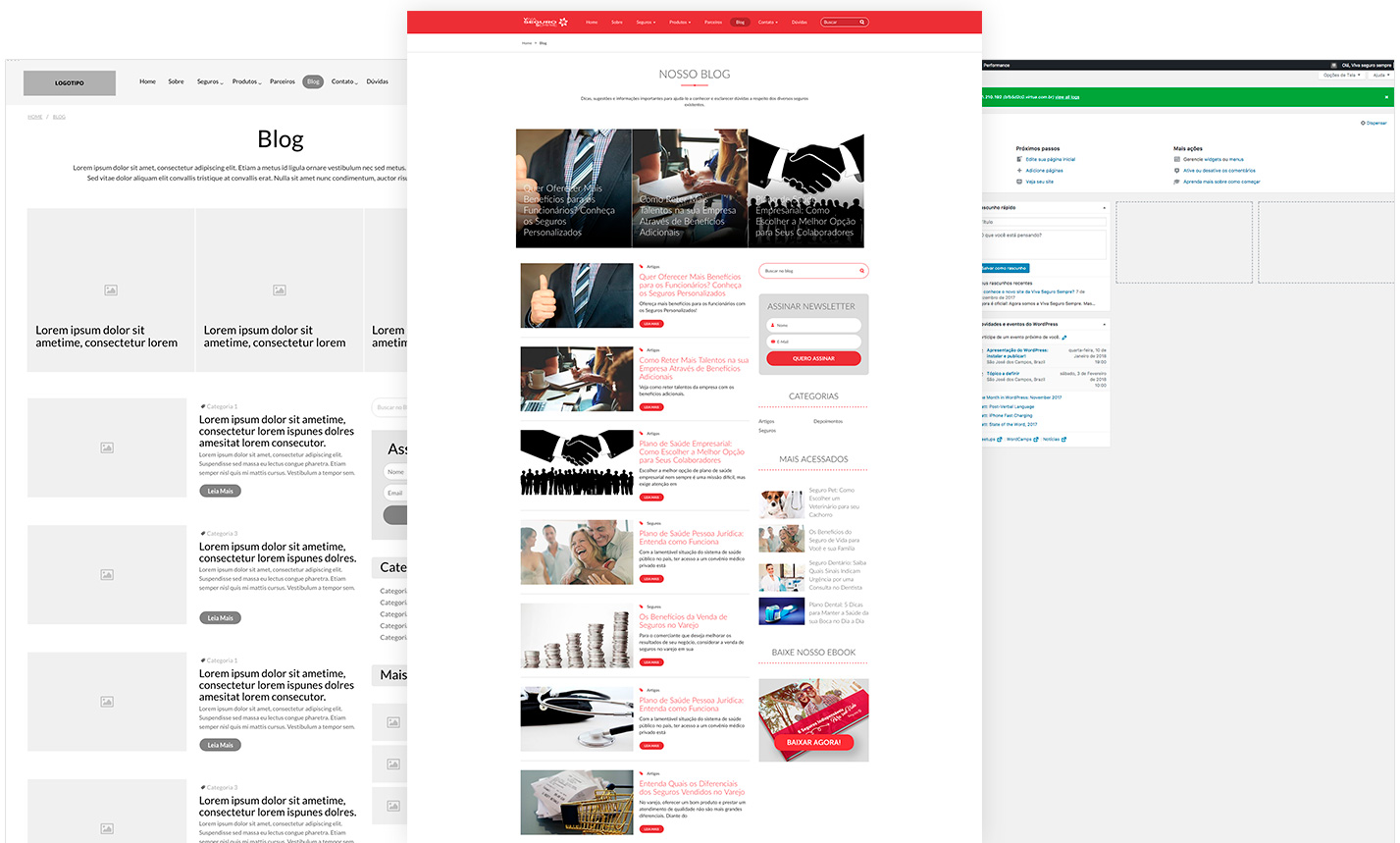1400x843 pixels.
Task: Click the image placeholder icon in first wireframe card
Action: [x=111, y=290]
